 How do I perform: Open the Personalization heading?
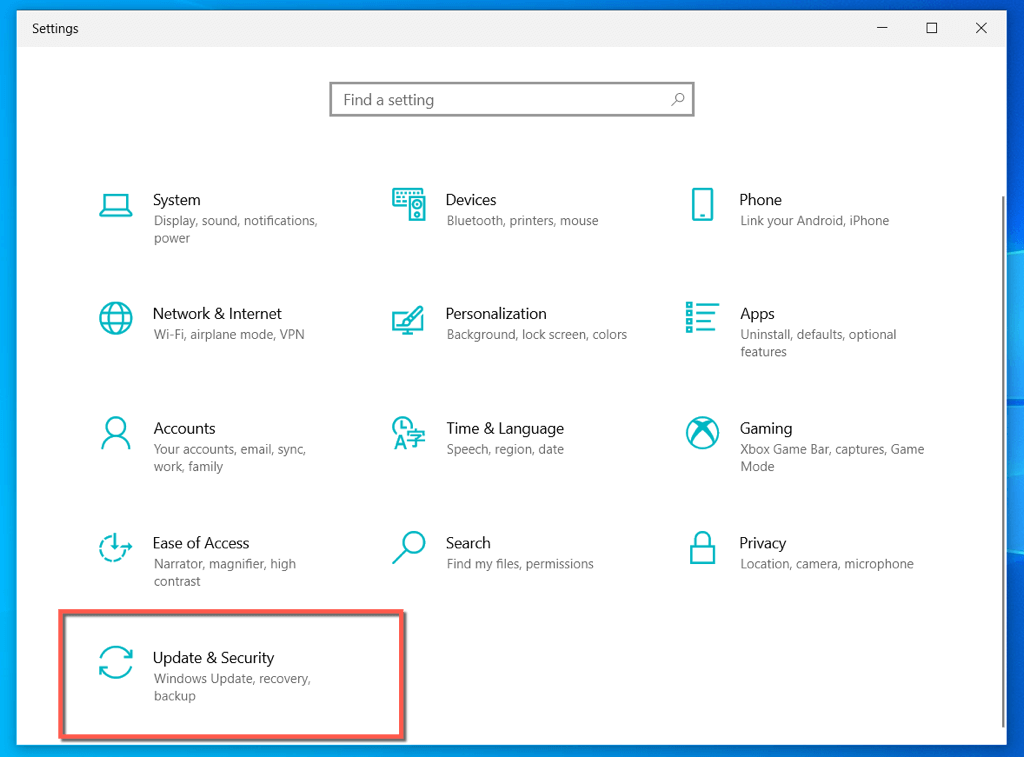[496, 314]
